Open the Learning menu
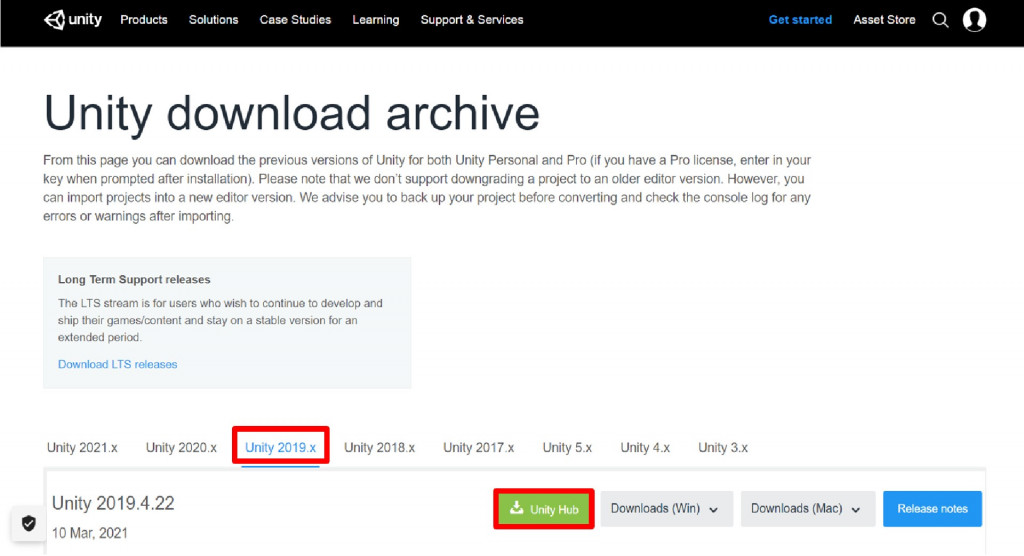The width and height of the screenshot is (1024, 556). pyautogui.click(x=376, y=20)
